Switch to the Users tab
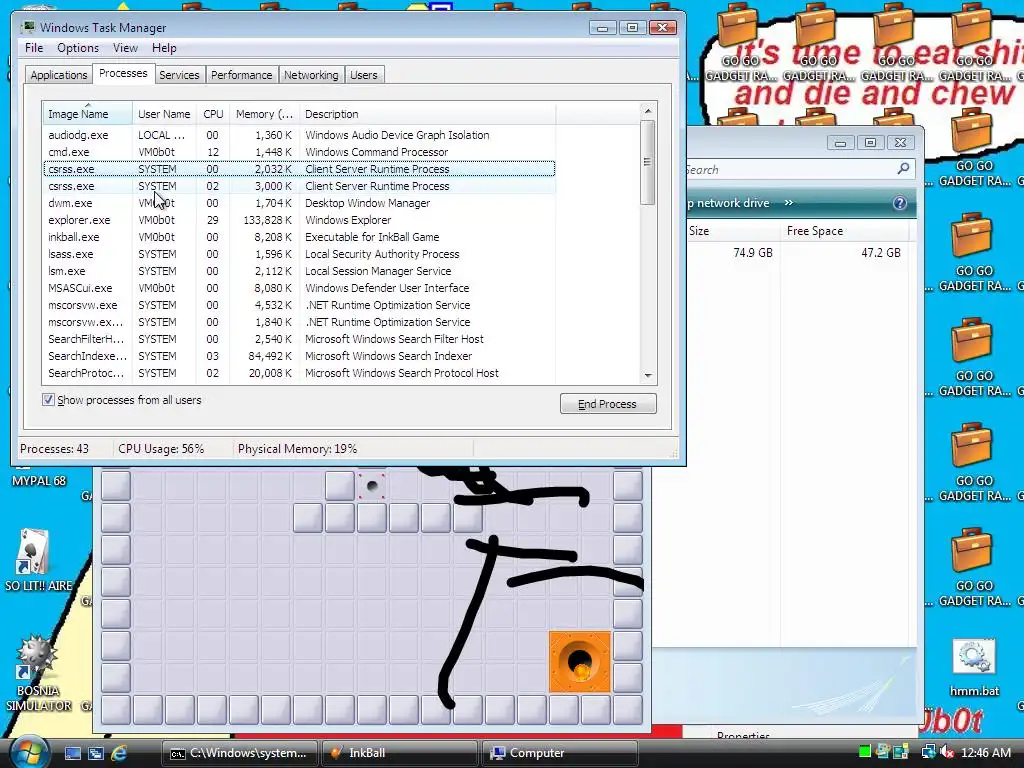Image resolution: width=1024 pixels, height=768 pixels. click(364, 75)
